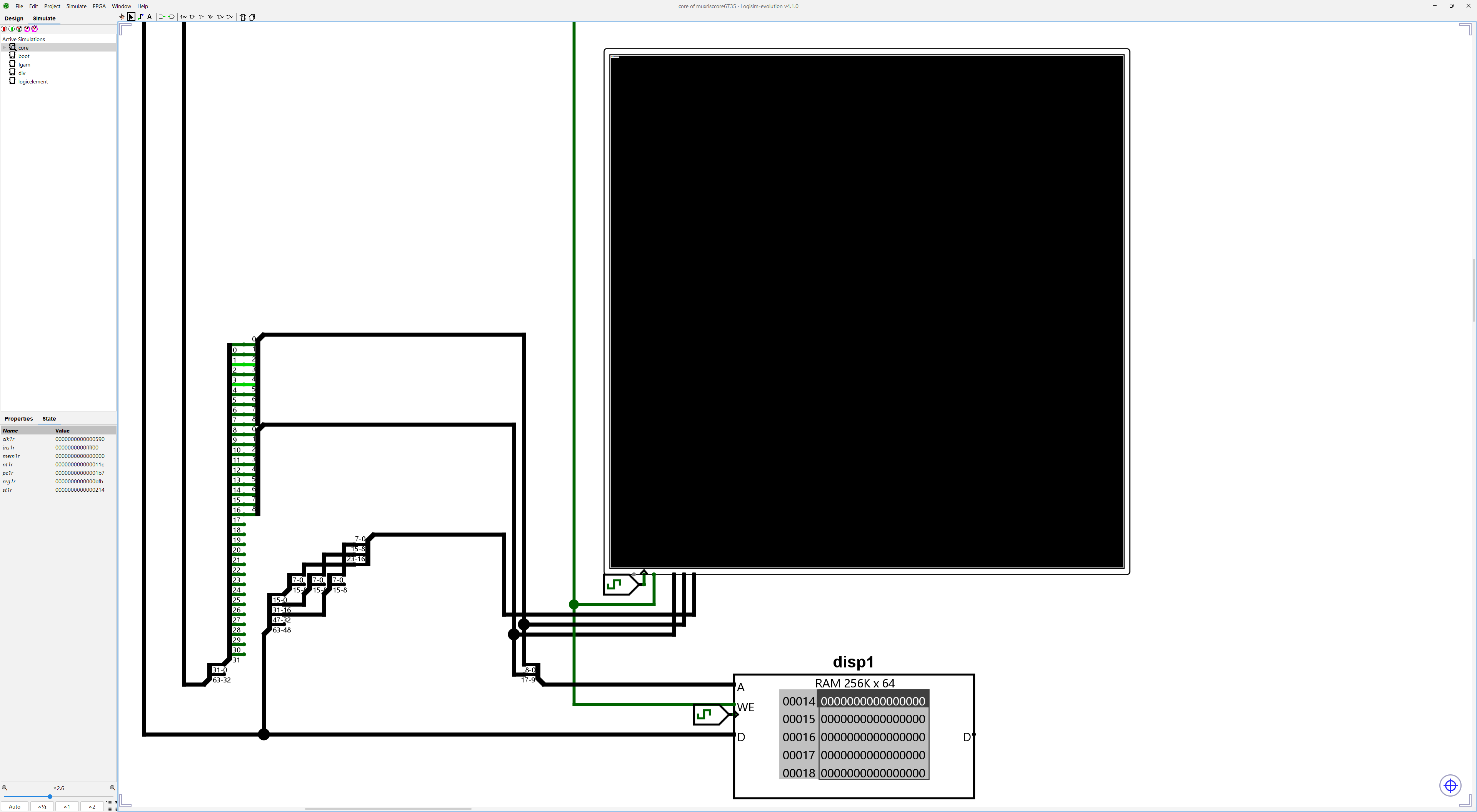Open the Project menu
The width and height of the screenshot is (1477, 812).
coord(52,6)
